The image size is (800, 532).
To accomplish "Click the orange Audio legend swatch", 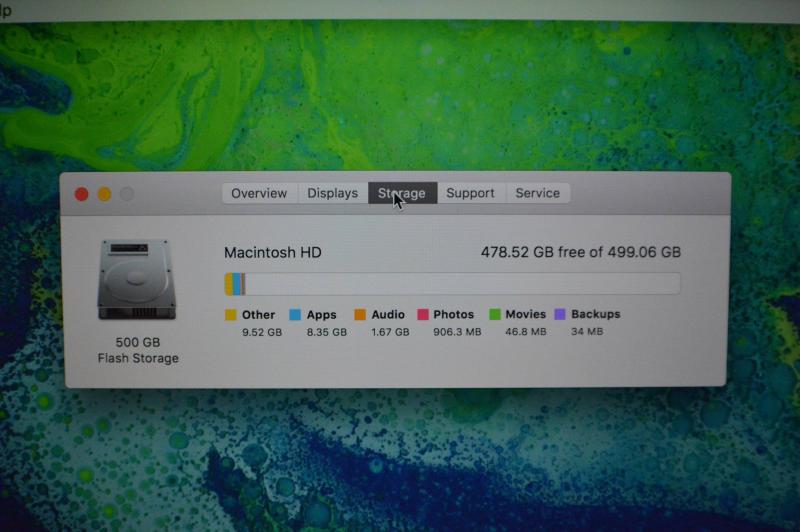I will [x=360, y=315].
